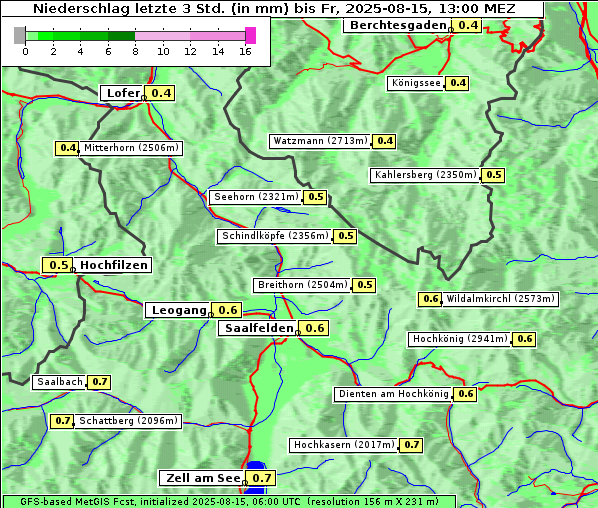Click the light pink 8-12 legend segment
This screenshot has width=598, height=508.
pos(162,36)
